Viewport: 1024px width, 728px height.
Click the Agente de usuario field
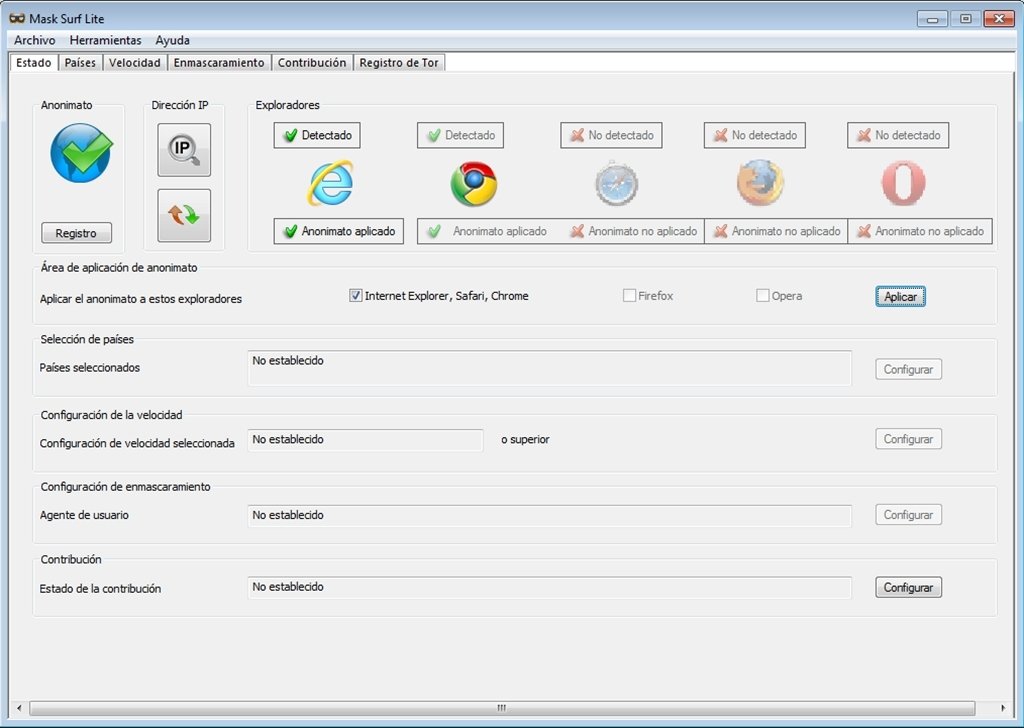click(549, 516)
